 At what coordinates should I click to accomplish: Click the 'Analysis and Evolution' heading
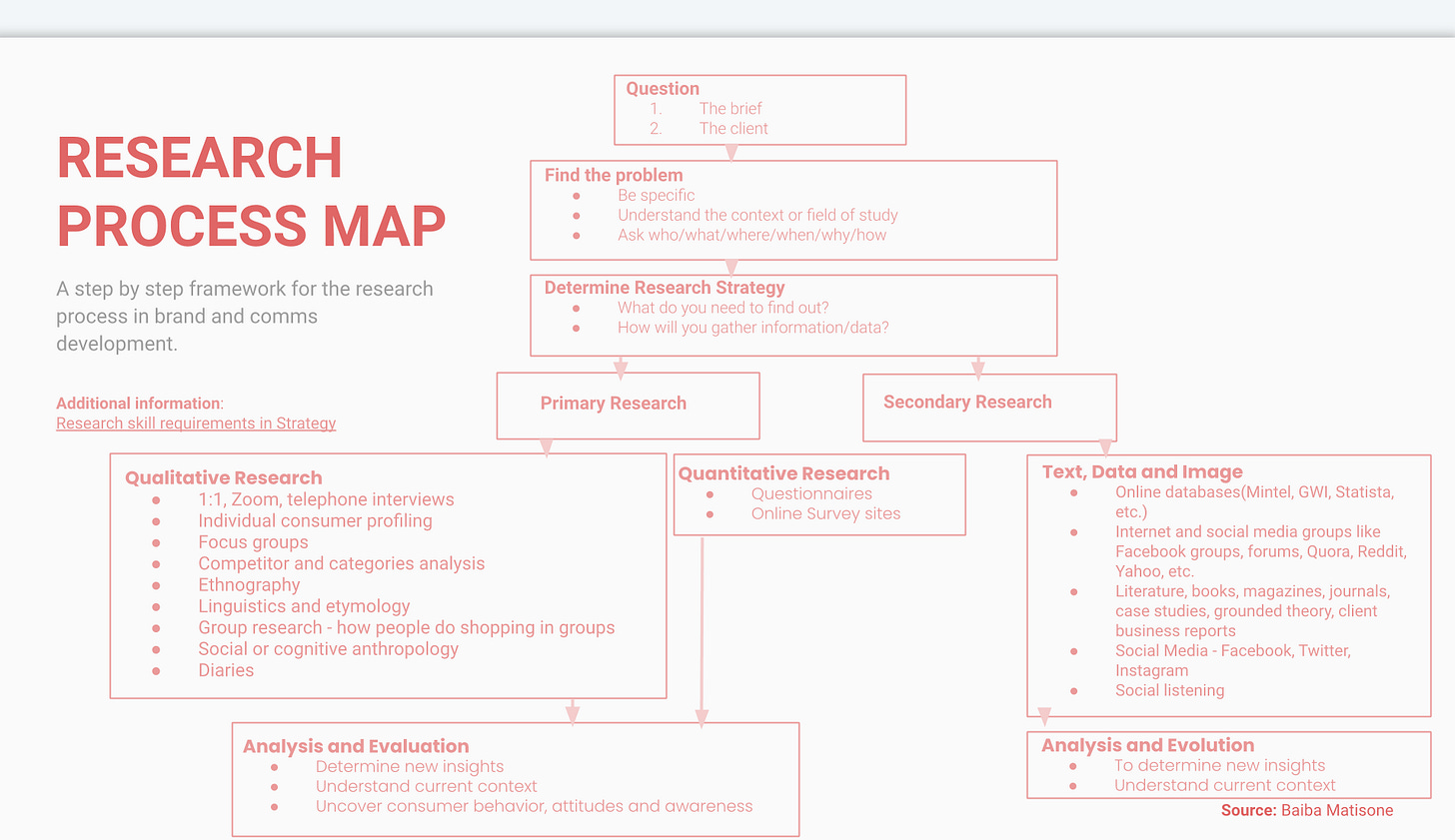click(x=1147, y=745)
